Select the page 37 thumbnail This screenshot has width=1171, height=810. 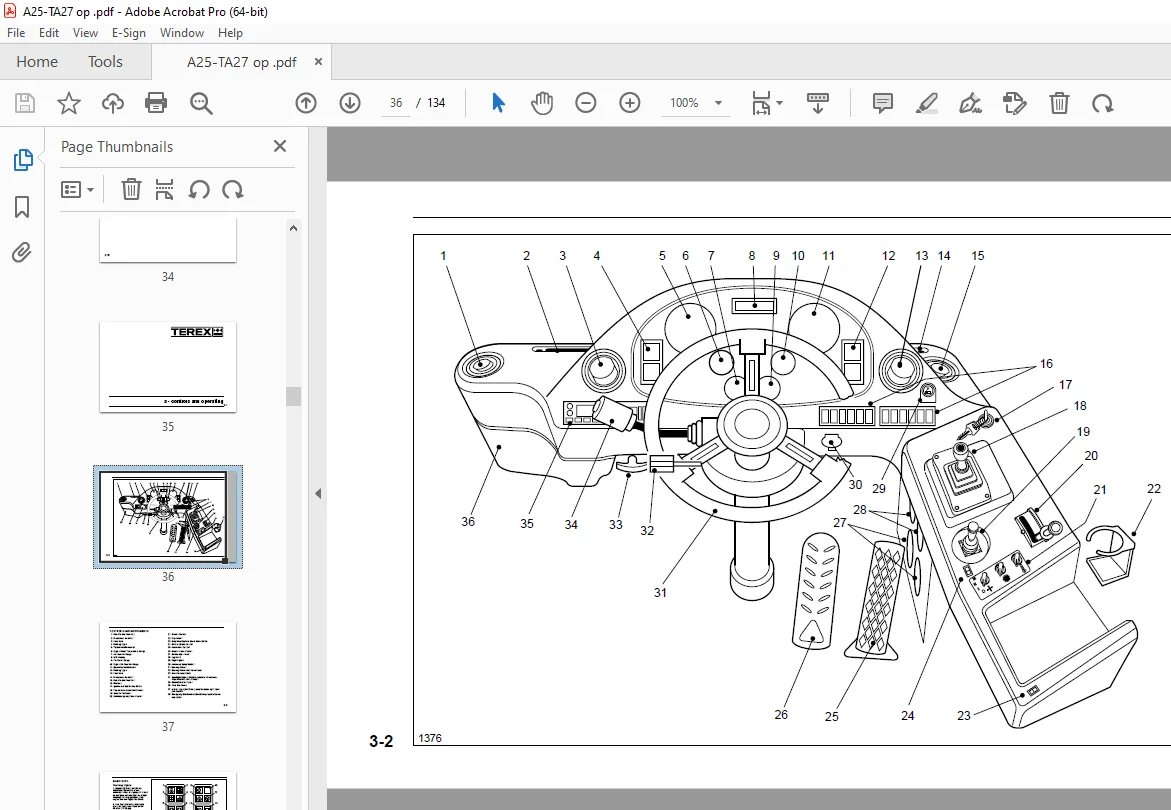point(168,667)
